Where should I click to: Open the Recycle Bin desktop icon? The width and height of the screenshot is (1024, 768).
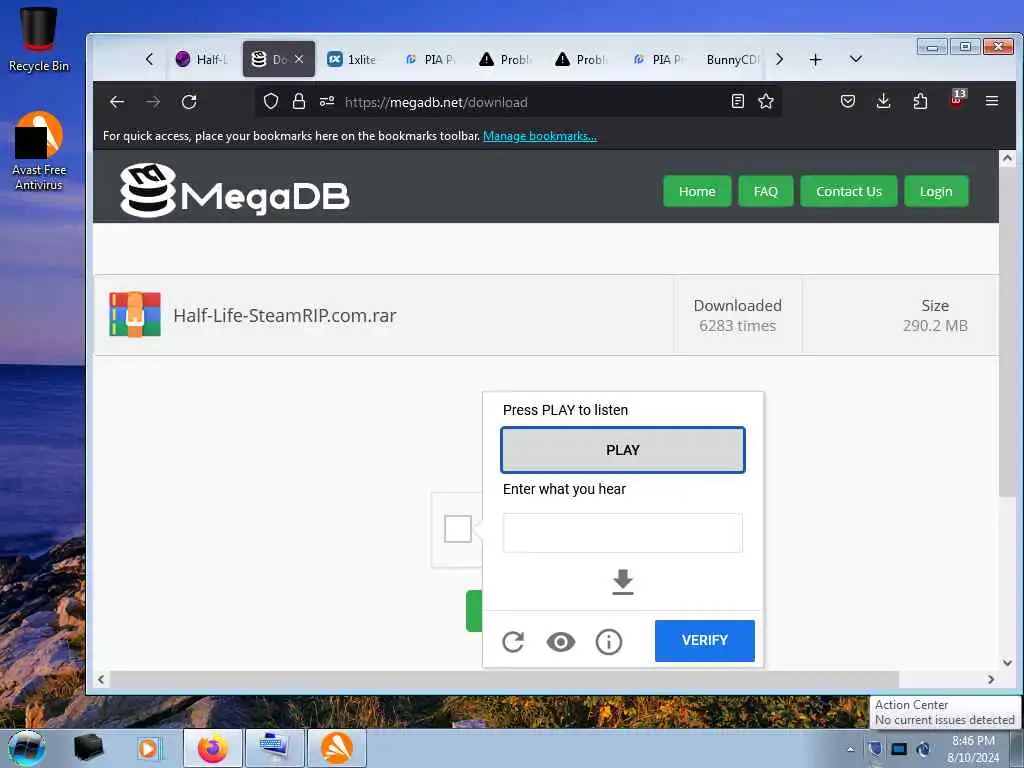(39, 39)
